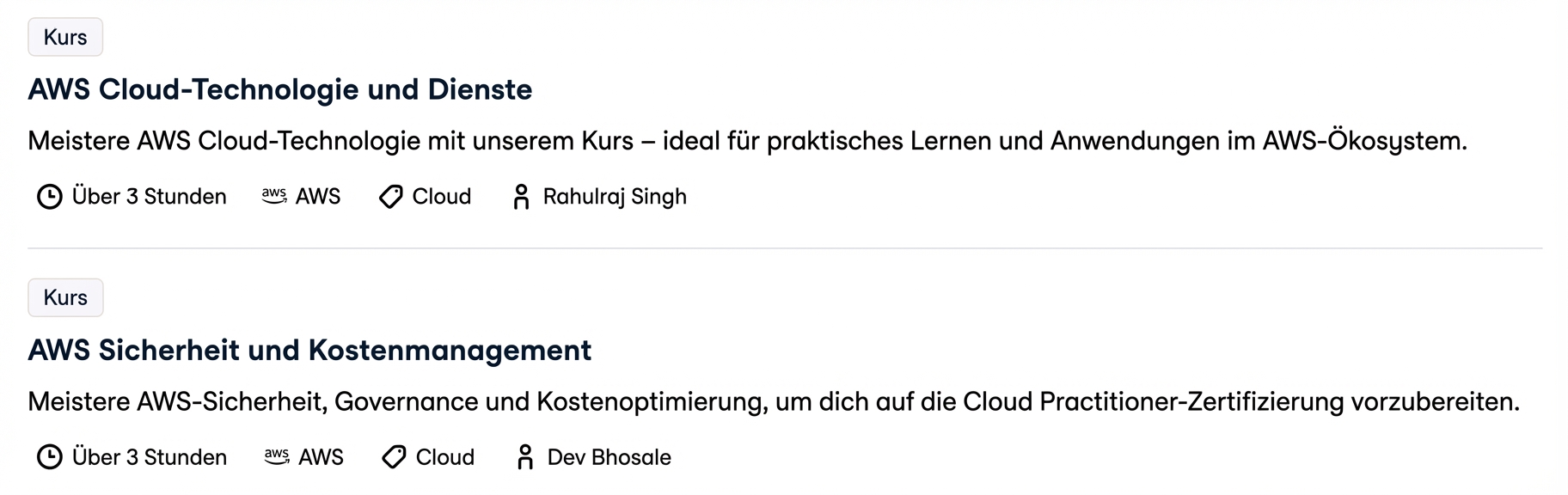Select the AWS logo icon in the second course
The width and height of the screenshot is (1568, 495).
coord(279,457)
